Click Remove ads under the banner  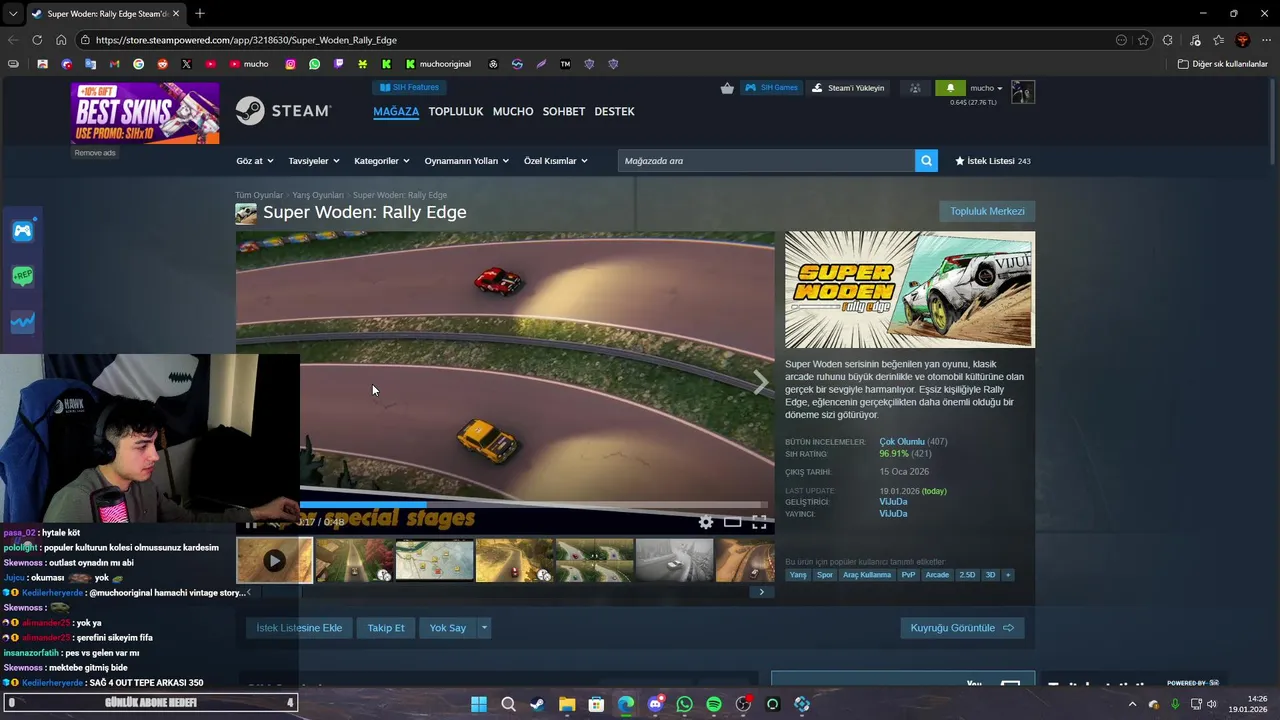(95, 153)
